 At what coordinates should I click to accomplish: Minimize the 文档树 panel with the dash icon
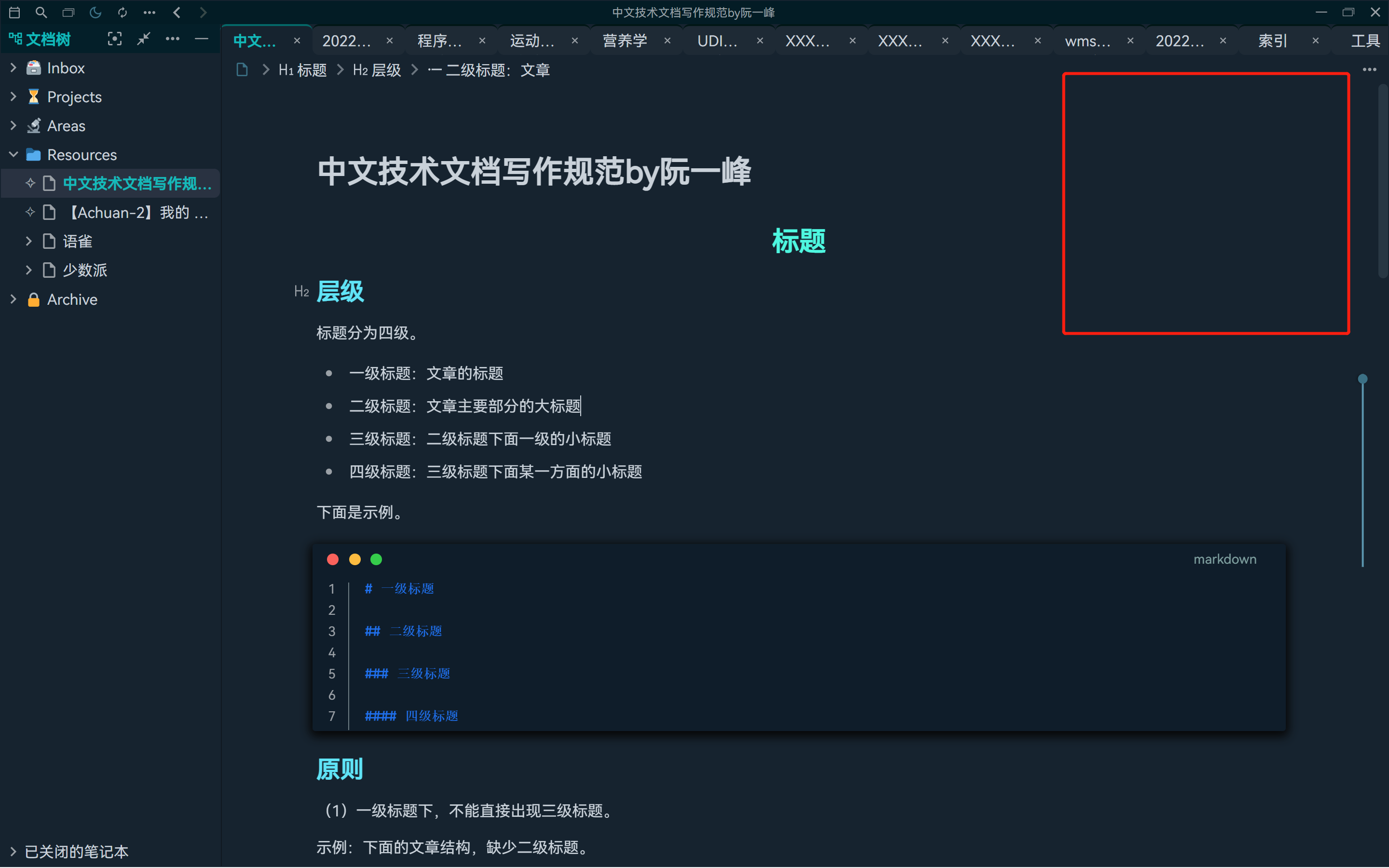point(202,39)
